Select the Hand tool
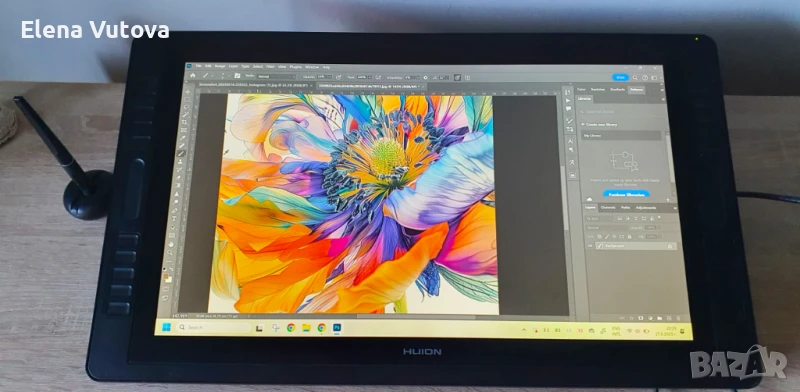800x392 pixels. point(171,243)
